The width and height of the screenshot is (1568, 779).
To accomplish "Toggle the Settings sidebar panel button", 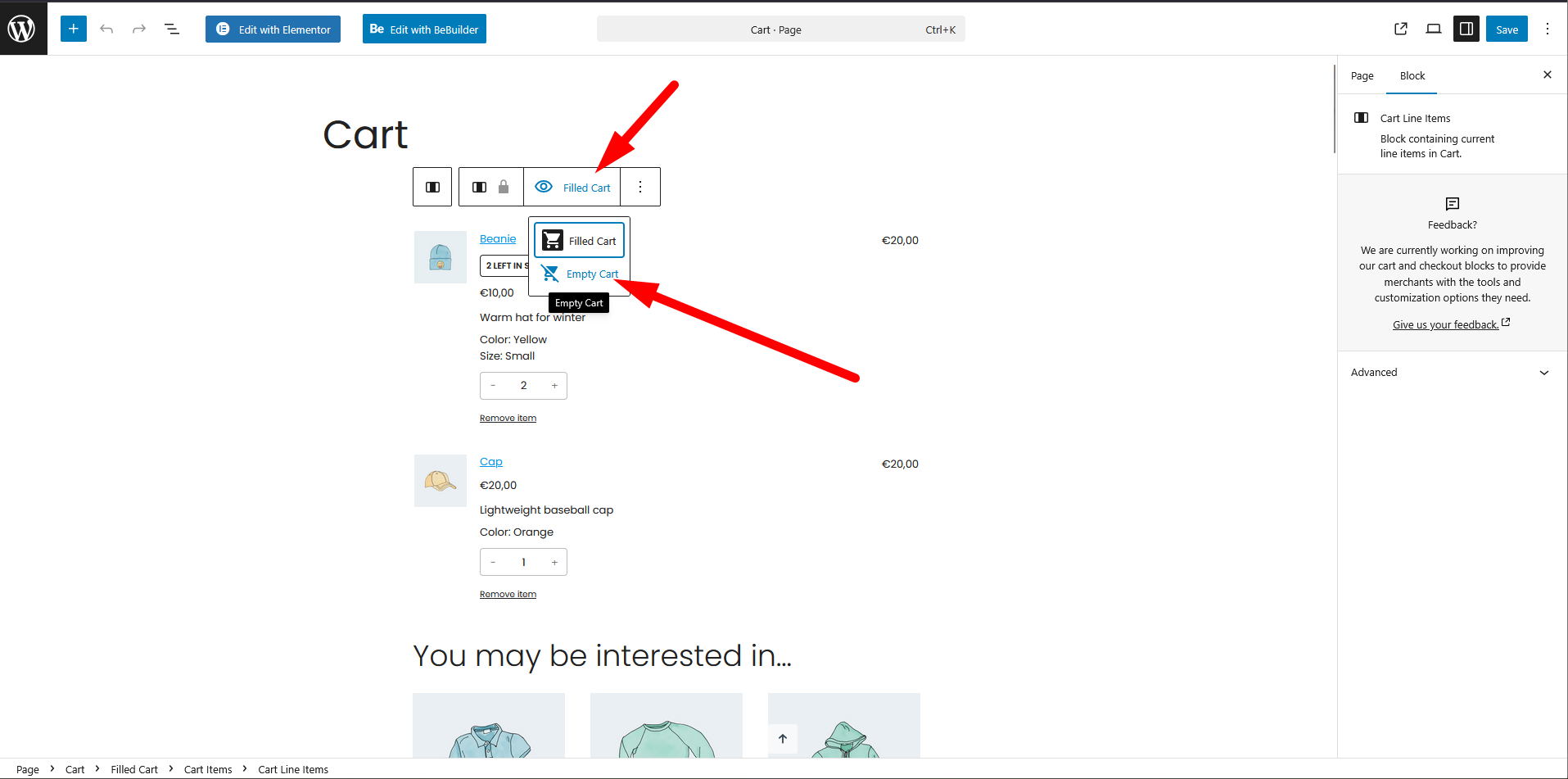I will 1466,29.
